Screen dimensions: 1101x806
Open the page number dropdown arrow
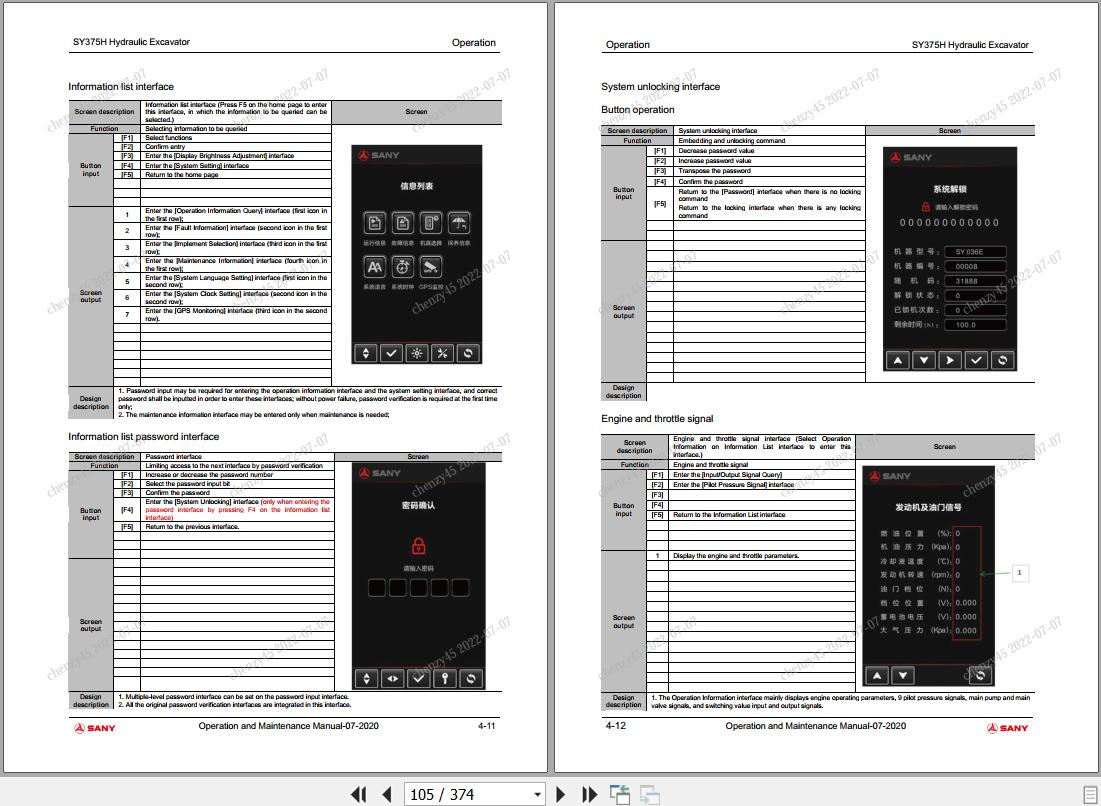click(x=538, y=794)
